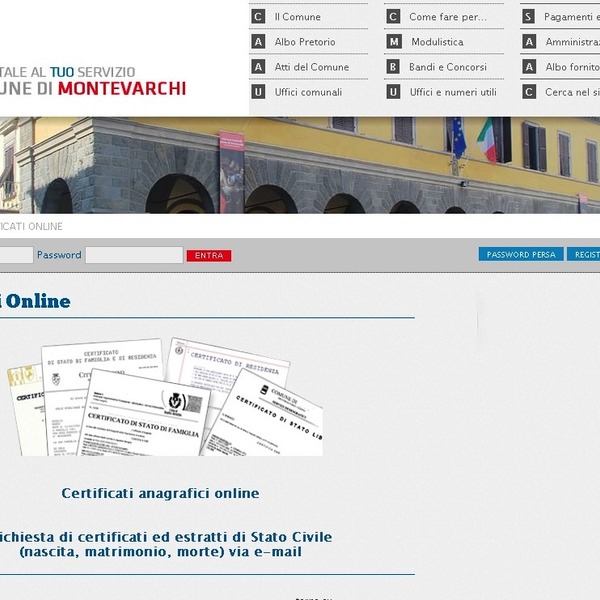This screenshot has width=600, height=600.
Task: Open Bandi e Concorsi
Action: tap(448, 67)
